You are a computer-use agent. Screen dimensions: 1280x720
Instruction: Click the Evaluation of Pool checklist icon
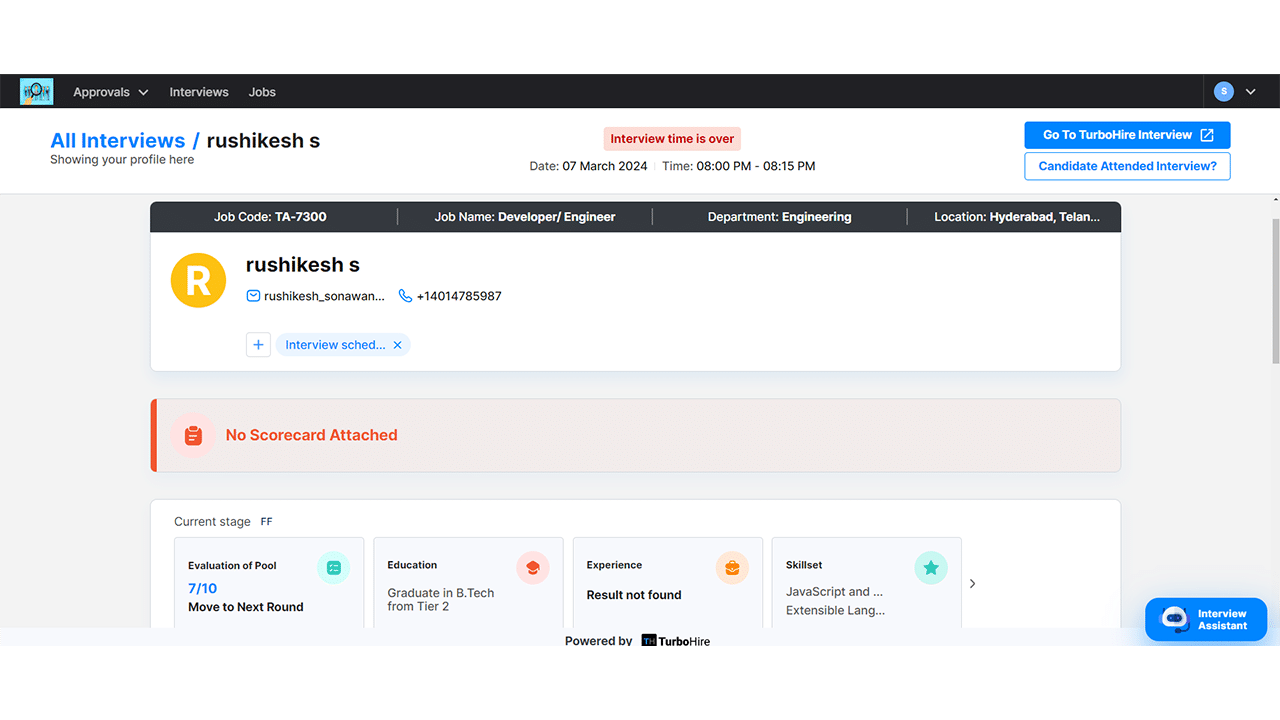[333, 568]
